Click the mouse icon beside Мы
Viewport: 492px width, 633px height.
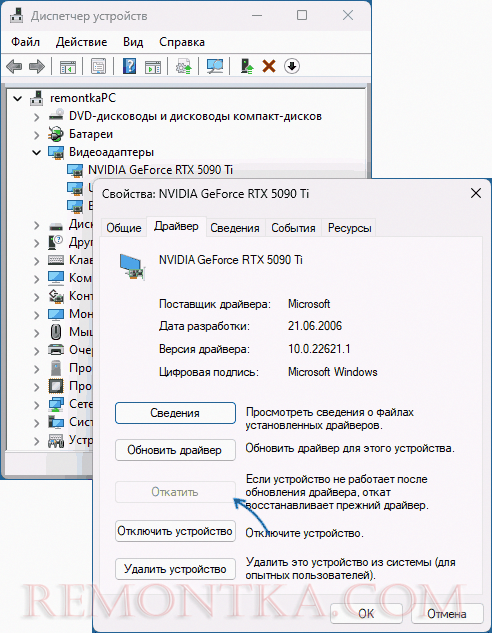pos(56,332)
